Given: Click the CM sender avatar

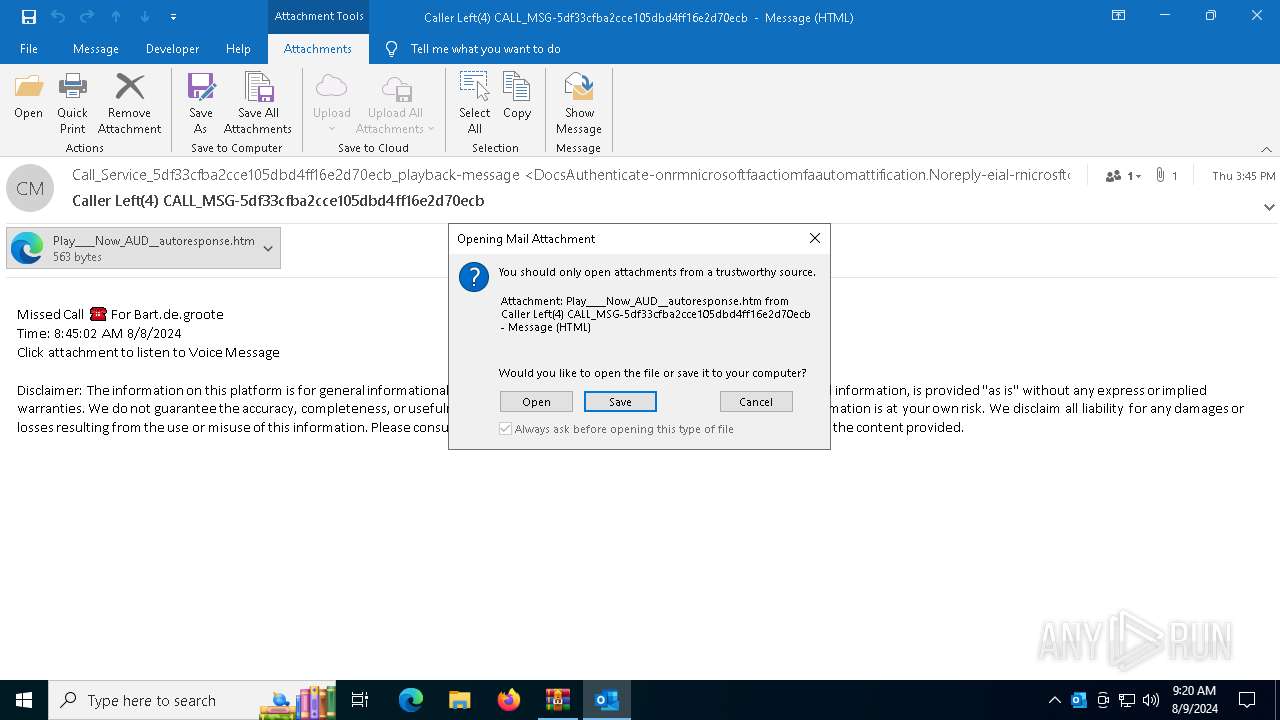Looking at the screenshot, I should tap(30, 188).
